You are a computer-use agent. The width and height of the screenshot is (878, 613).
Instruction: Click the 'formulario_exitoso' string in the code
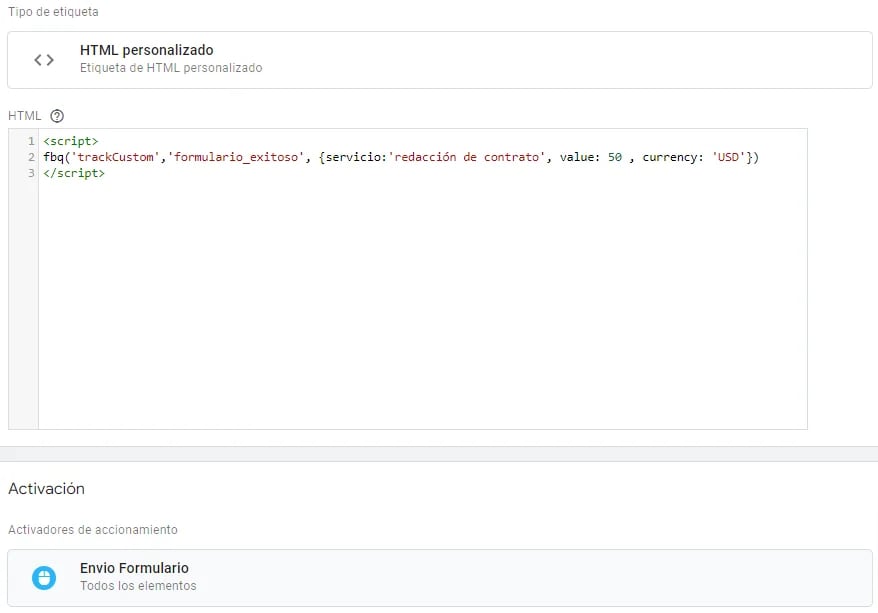(236, 157)
